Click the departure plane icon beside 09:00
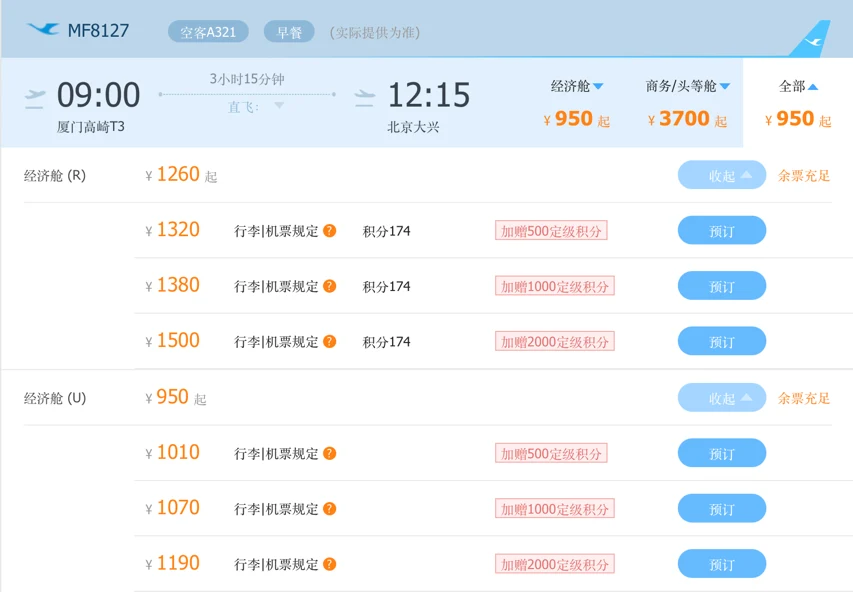 coord(35,99)
